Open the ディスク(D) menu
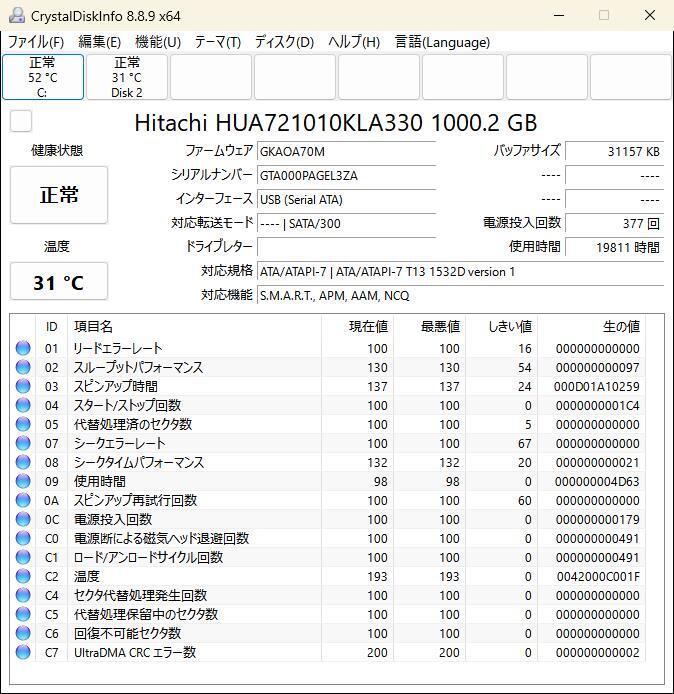The width and height of the screenshot is (674, 694). coord(284,42)
